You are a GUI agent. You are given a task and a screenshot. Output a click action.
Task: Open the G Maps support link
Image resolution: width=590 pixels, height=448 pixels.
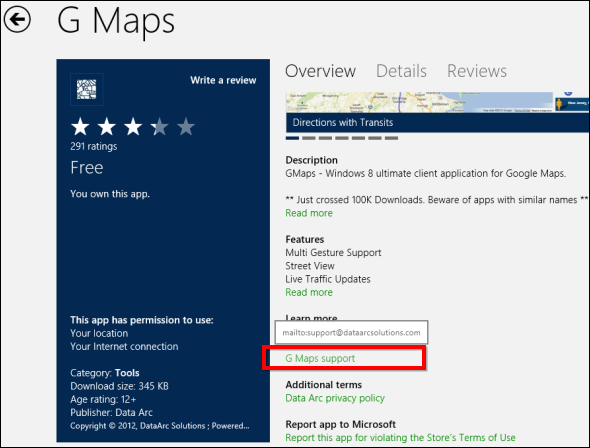coord(320,358)
